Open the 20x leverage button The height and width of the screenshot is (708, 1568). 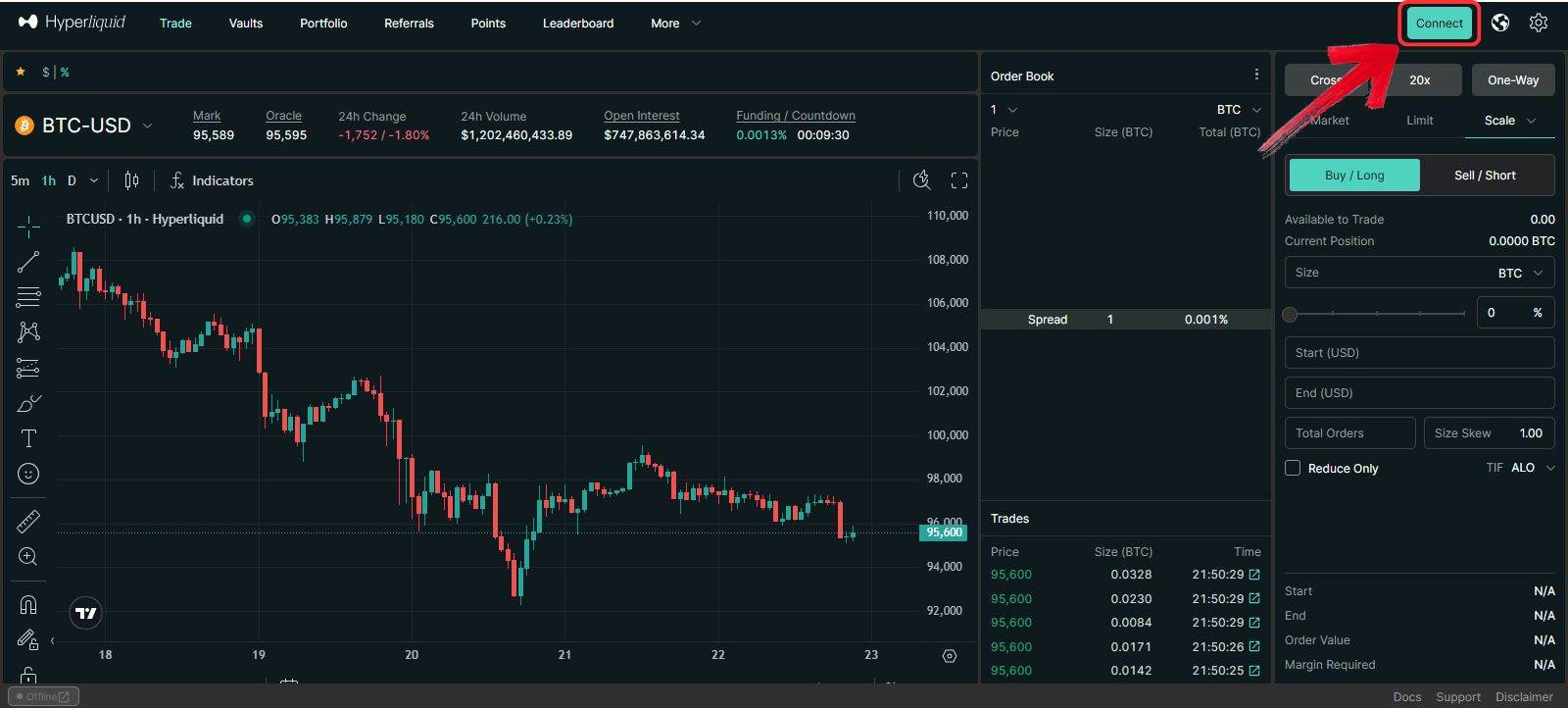coord(1419,79)
